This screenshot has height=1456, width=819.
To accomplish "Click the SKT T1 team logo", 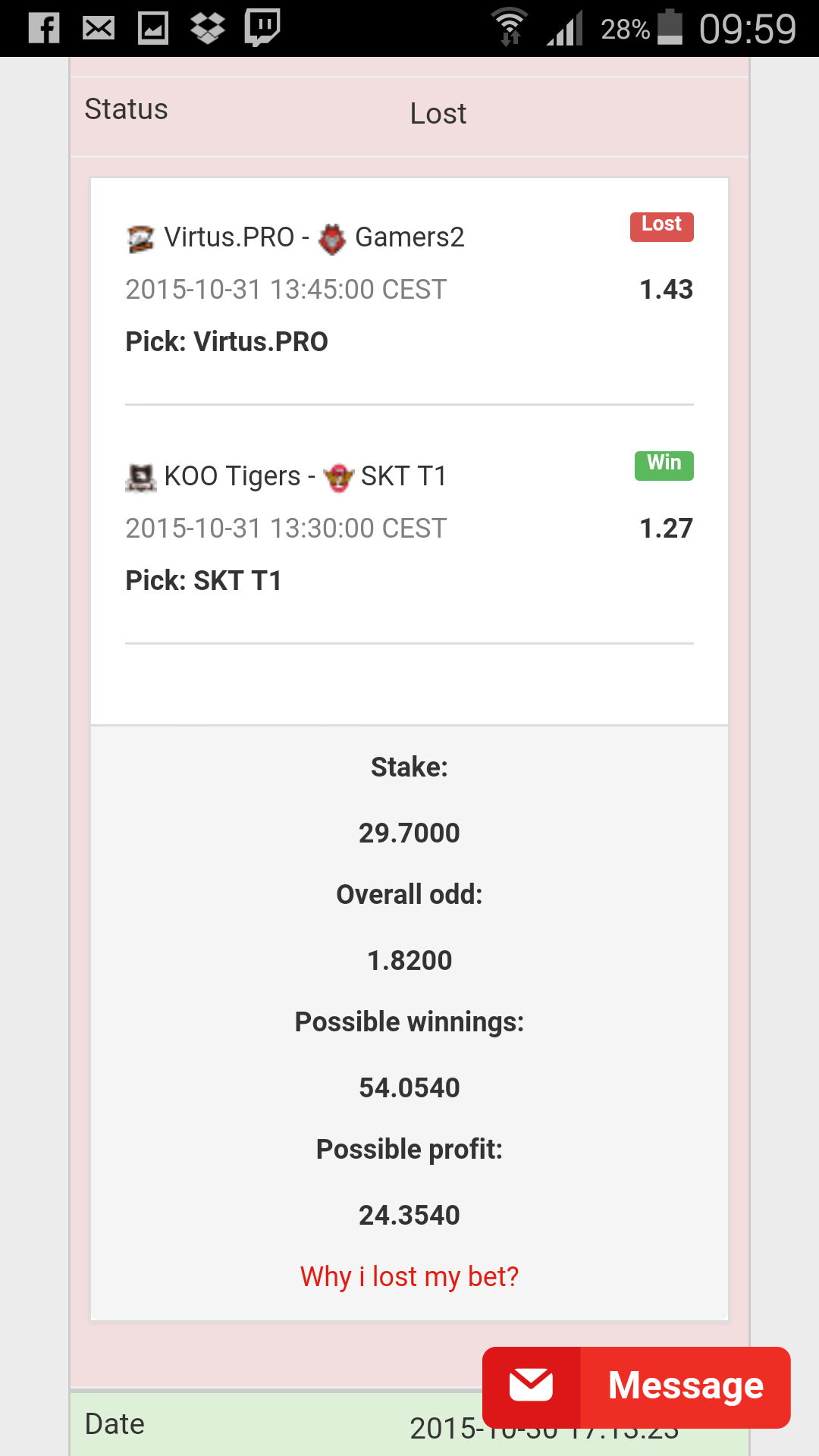I will (x=338, y=478).
